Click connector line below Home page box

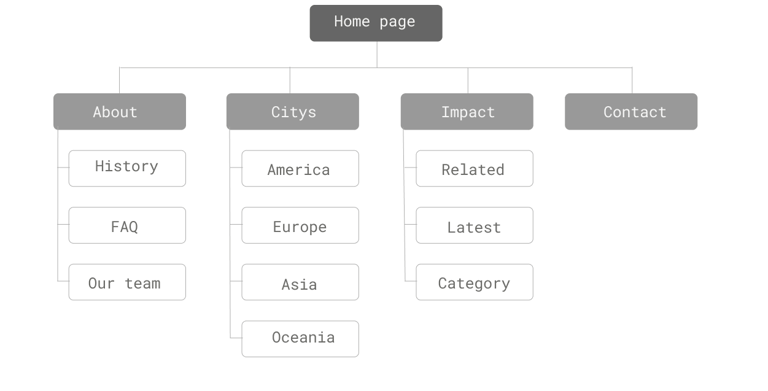pyautogui.click(x=377, y=54)
